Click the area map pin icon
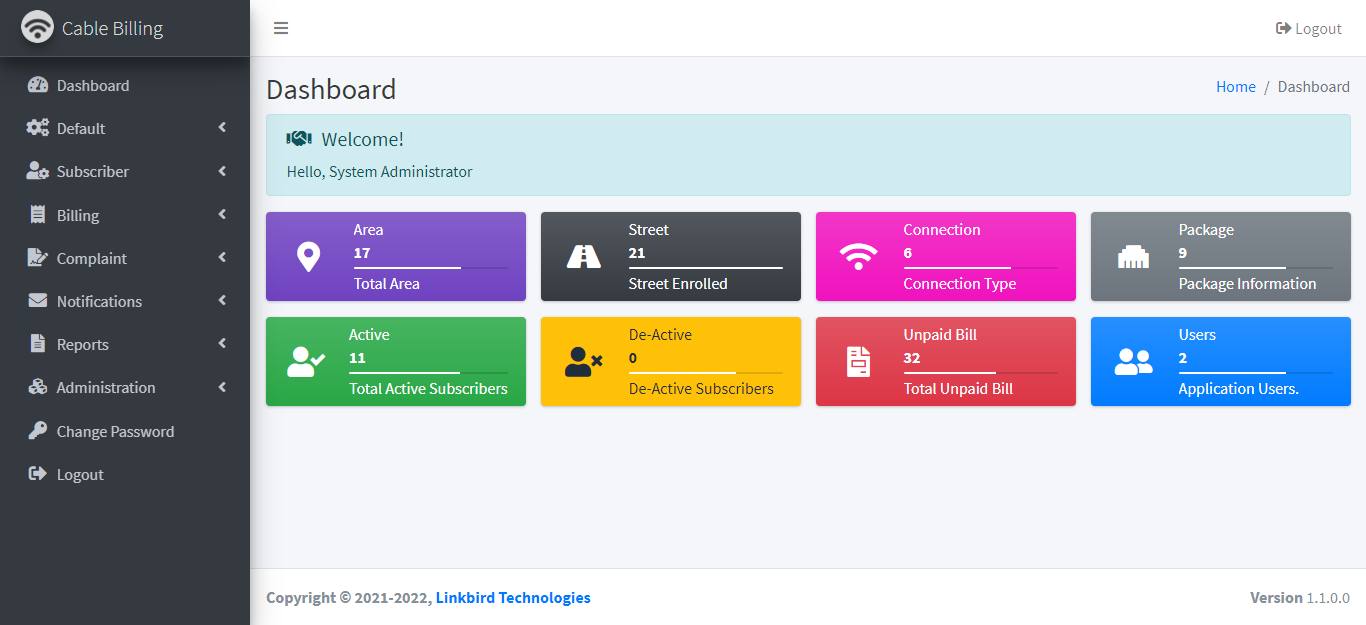Viewport: 1366px width, 625px height. click(x=307, y=256)
